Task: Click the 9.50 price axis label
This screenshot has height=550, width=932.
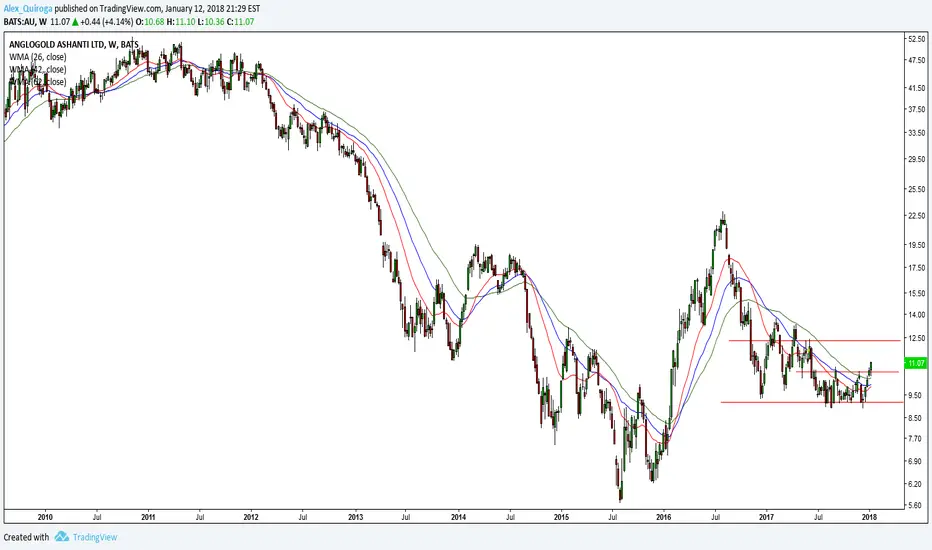Action: tap(914, 395)
